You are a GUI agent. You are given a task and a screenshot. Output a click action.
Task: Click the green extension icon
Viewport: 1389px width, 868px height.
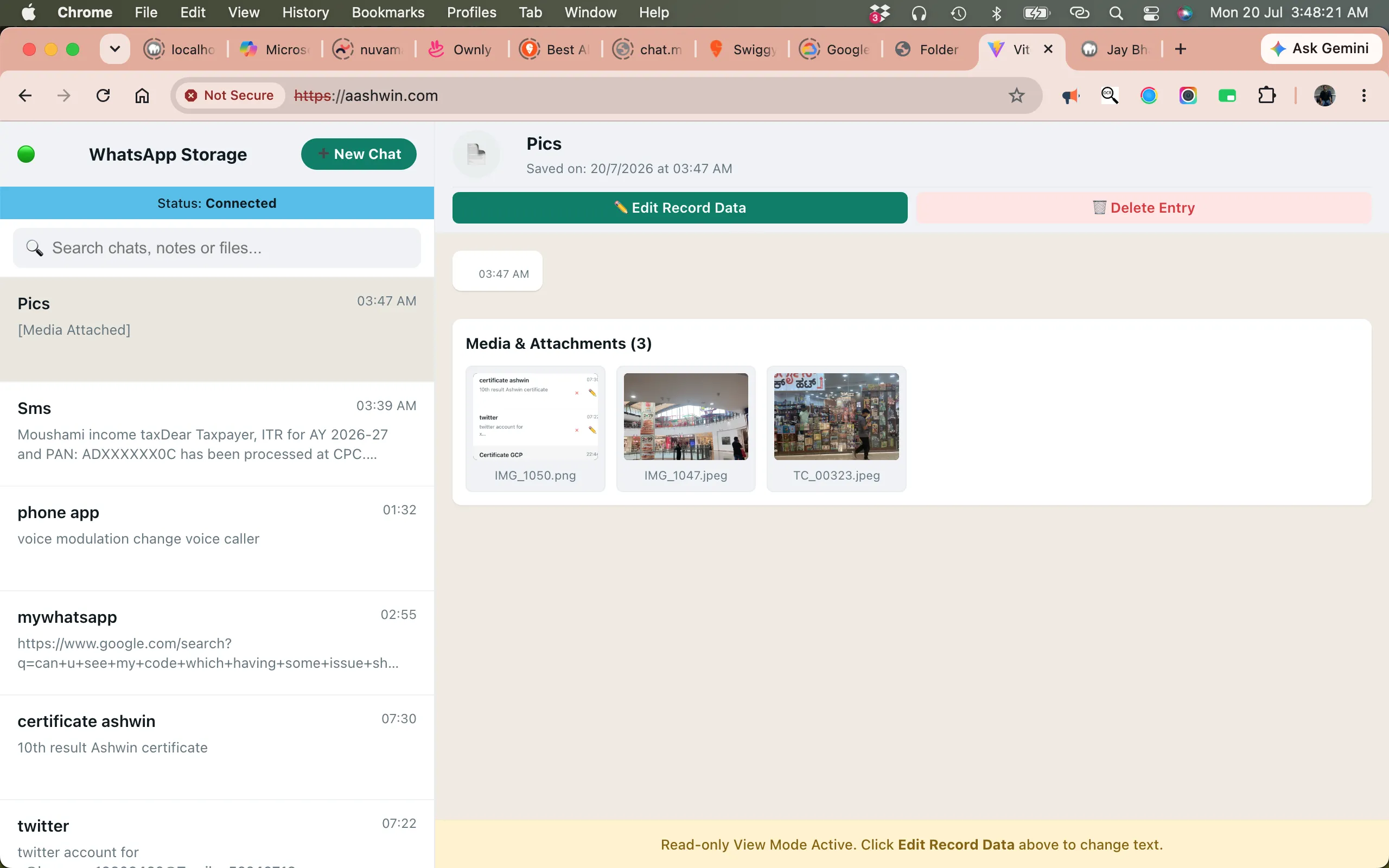tap(1227, 95)
